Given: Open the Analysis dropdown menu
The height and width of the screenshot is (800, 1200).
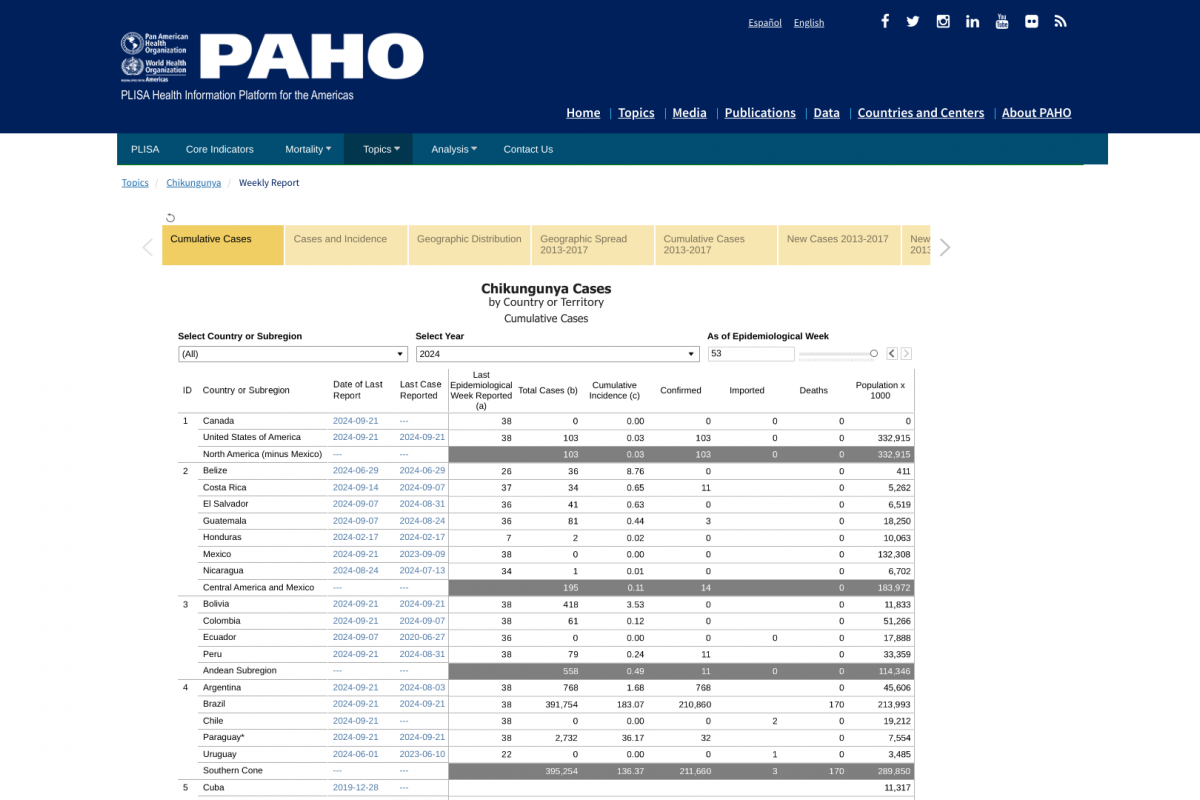Looking at the screenshot, I should (x=454, y=149).
